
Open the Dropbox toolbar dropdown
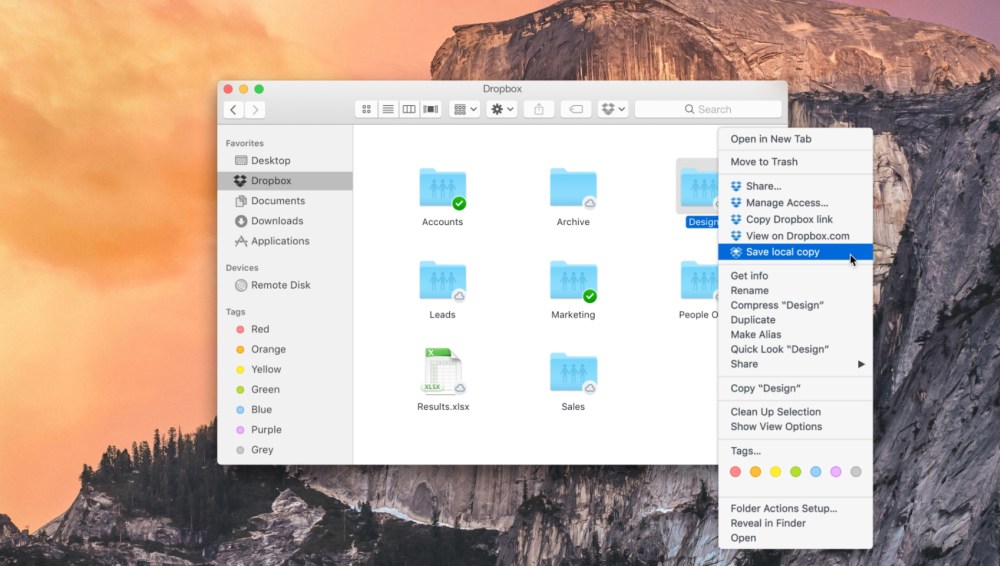coord(613,109)
